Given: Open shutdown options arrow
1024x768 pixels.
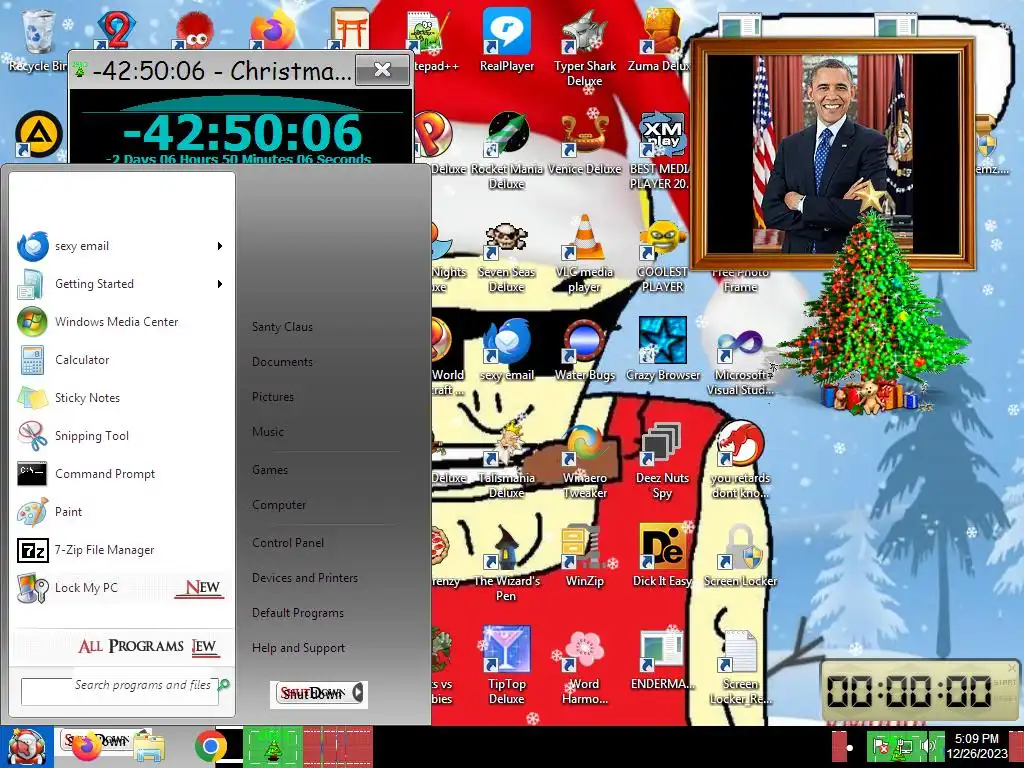Looking at the screenshot, I should tap(358, 694).
